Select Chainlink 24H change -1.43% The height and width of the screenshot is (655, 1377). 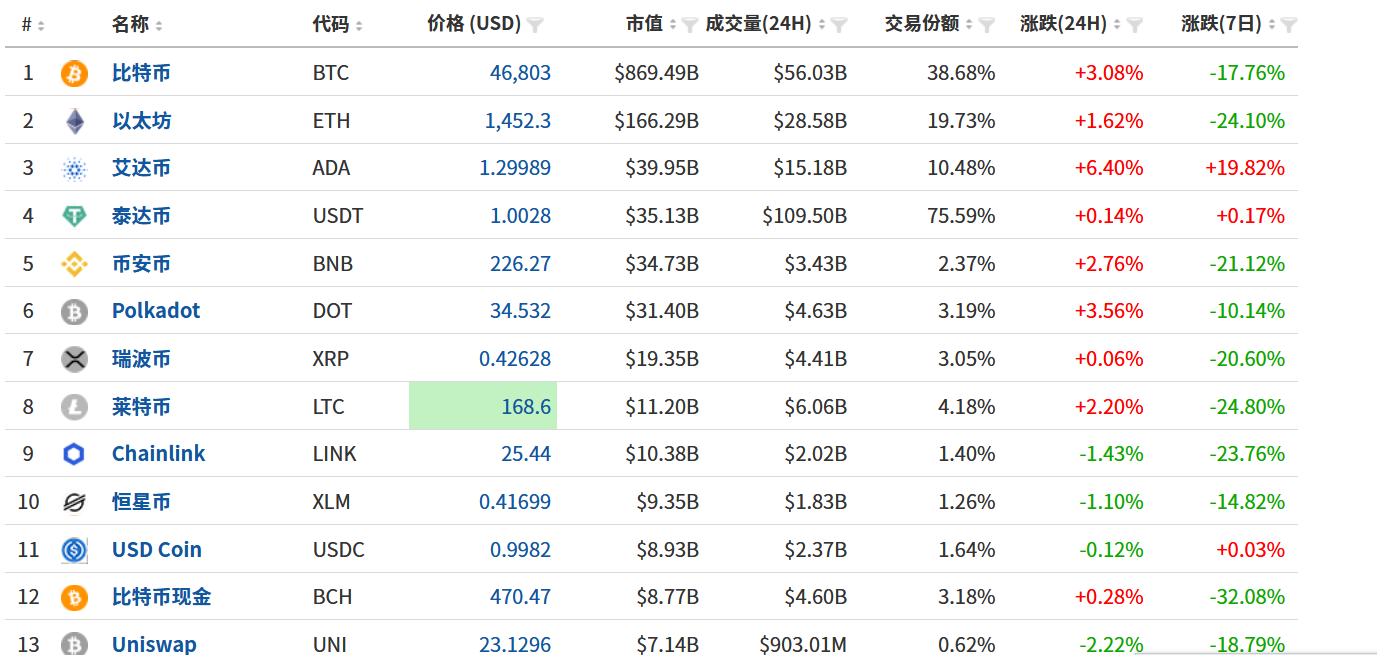(1111, 454)
